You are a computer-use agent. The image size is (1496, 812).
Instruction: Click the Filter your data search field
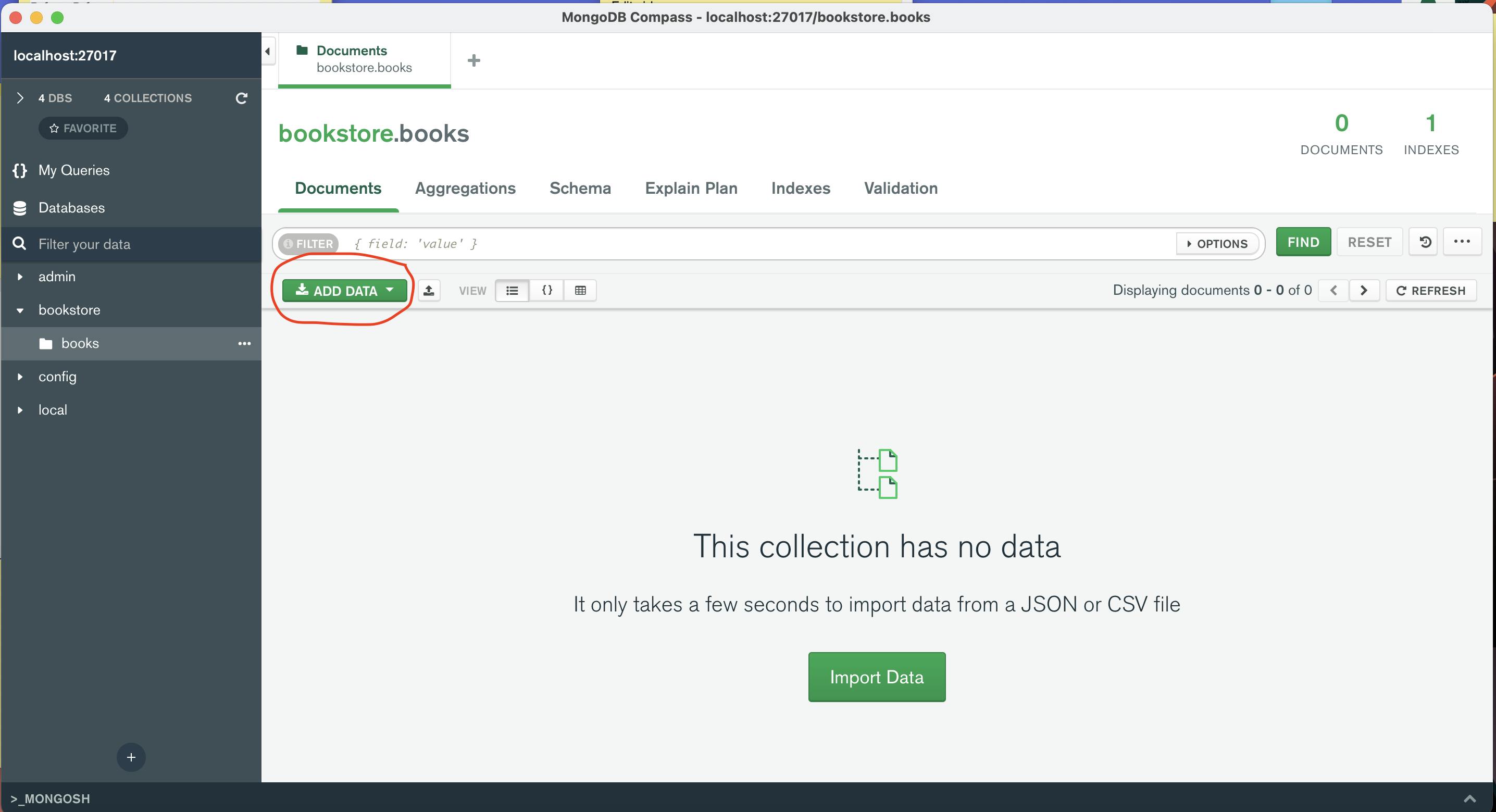131,244
